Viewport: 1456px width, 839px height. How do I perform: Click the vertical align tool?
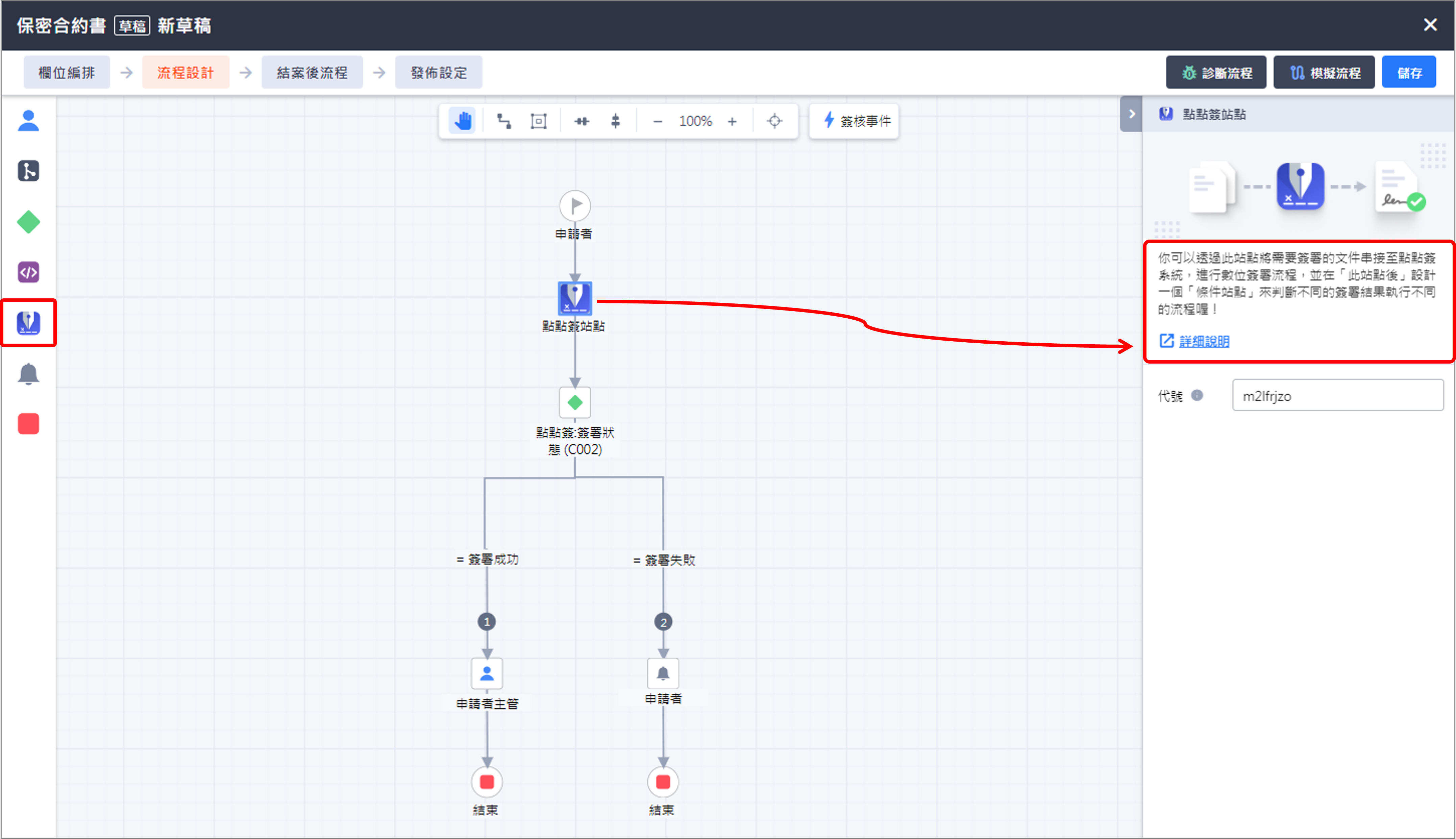[615, 121]
